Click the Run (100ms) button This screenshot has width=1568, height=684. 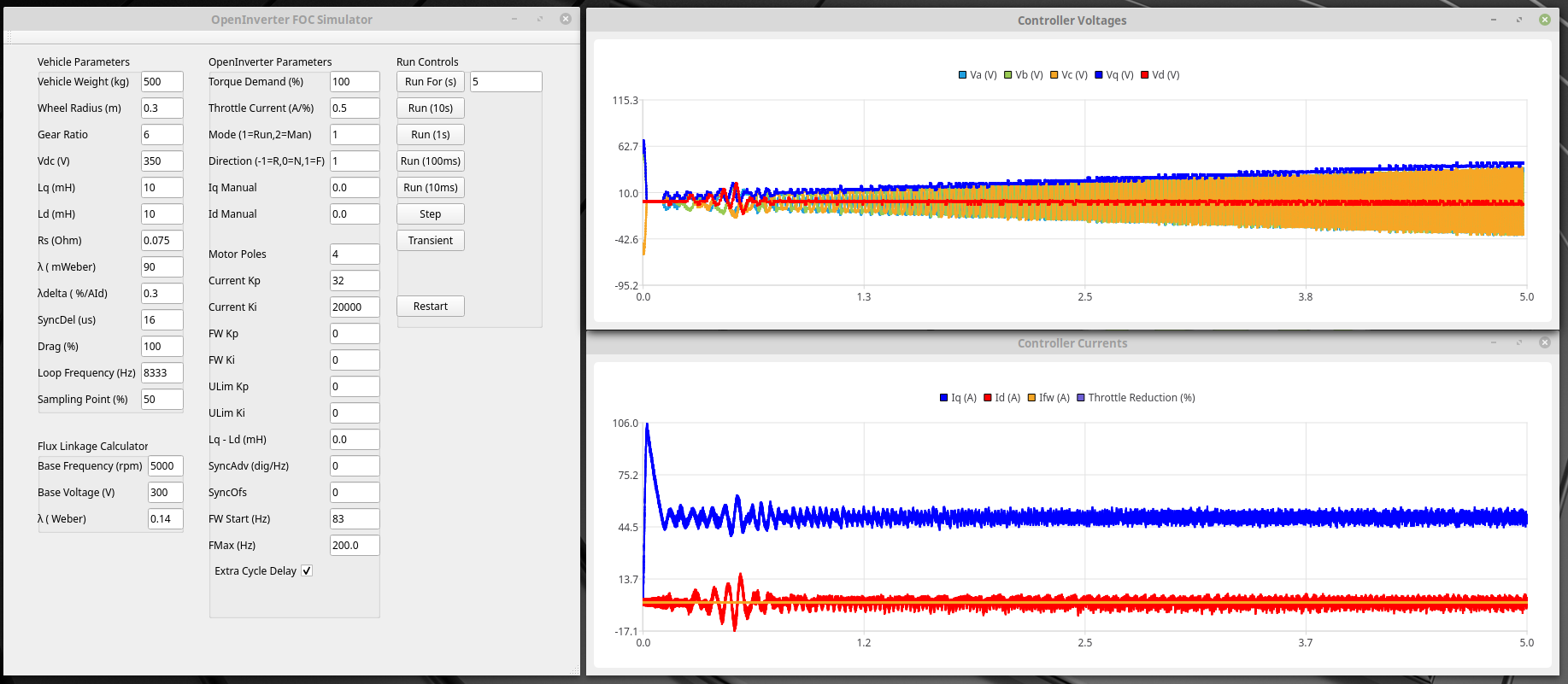pyautogui.click(x=430, y=161)
